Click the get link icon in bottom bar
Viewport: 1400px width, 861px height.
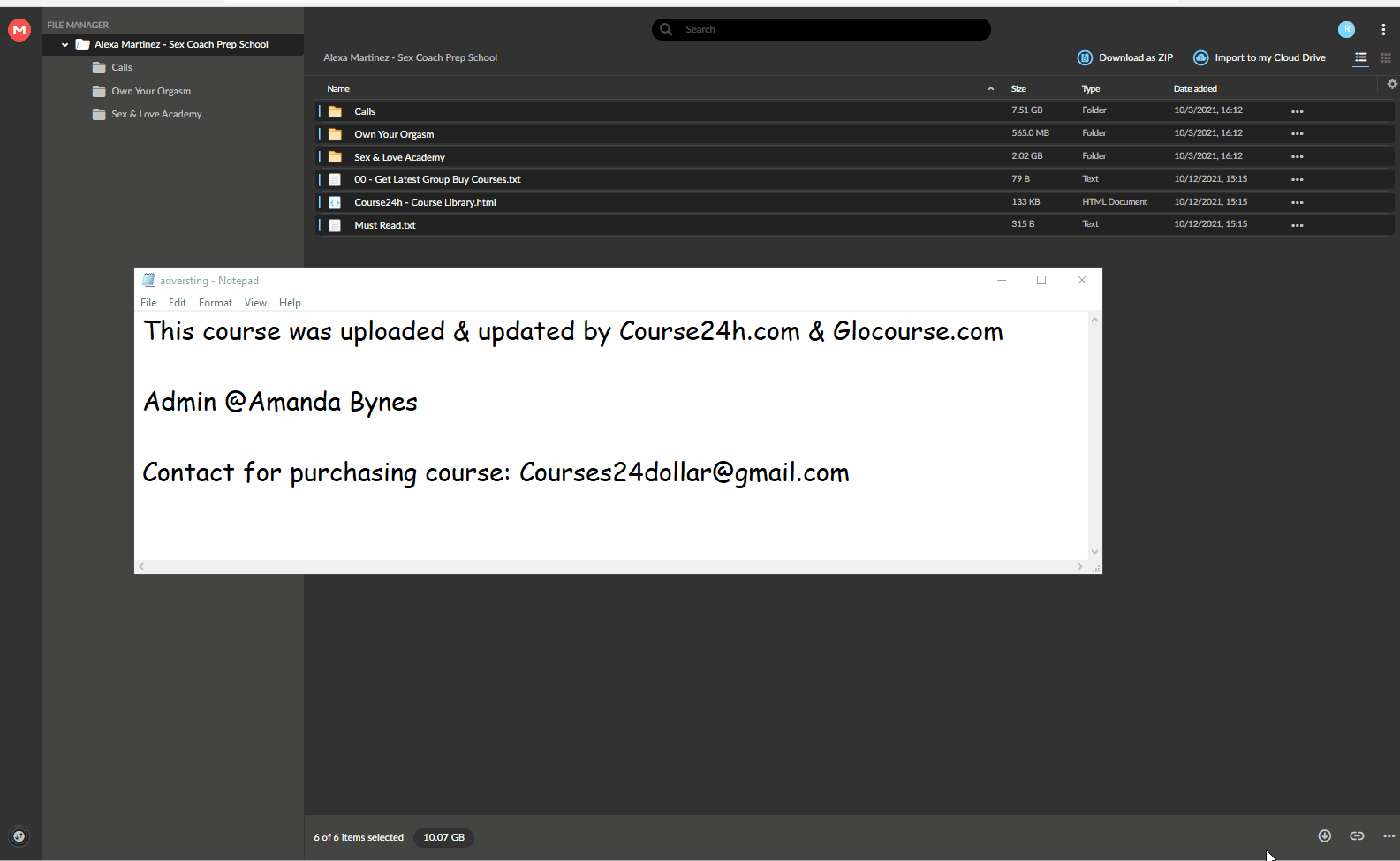point(1357,836)
